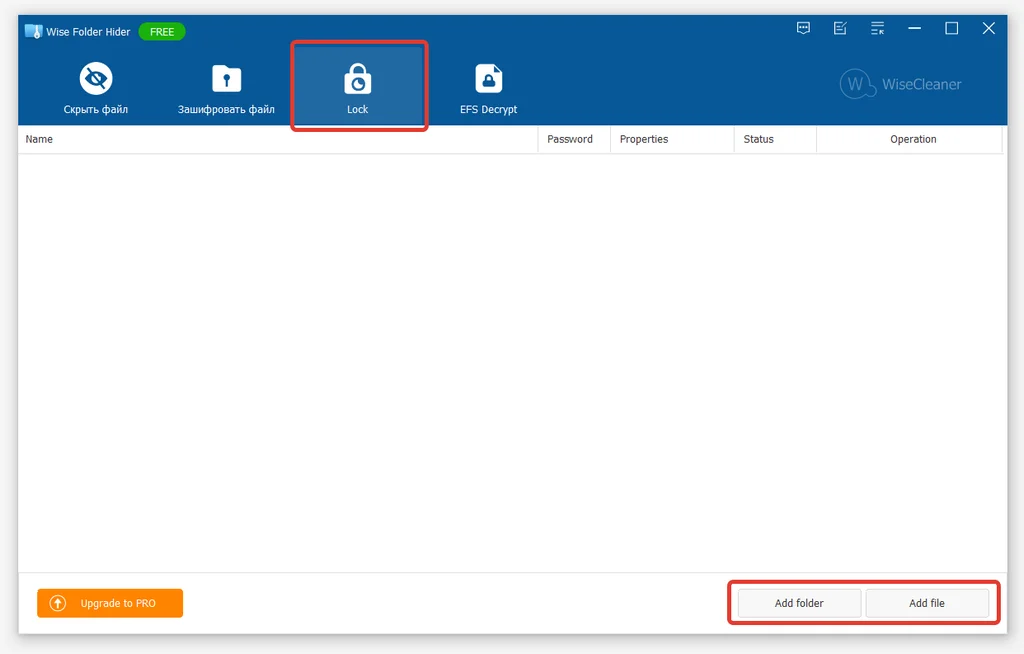The width and height of the screenshot is (1024, 654).
Task: Click the green FREE badge
Action: [x=162, y=31]
